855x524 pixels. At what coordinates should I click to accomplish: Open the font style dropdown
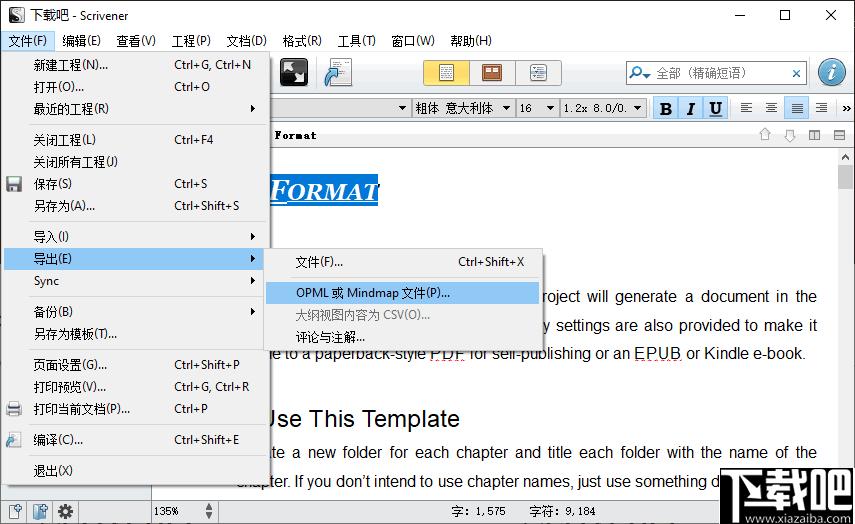[x=463, y=108]
